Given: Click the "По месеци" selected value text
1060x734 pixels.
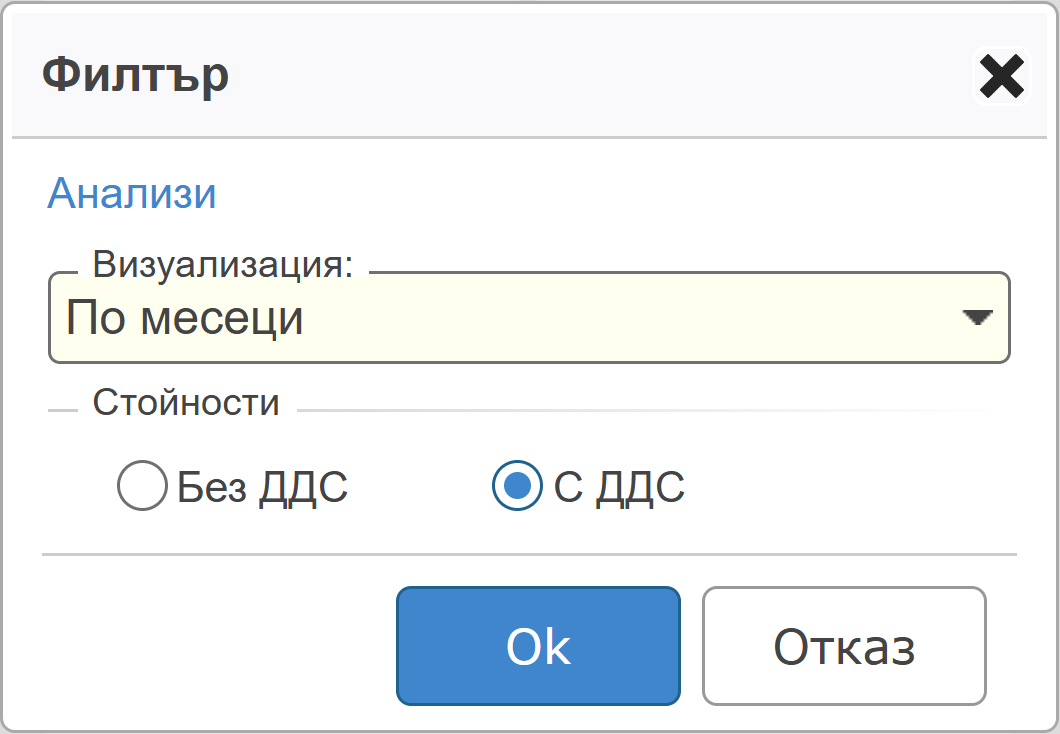Looking at the screenshot, I should tap(185, 319).
